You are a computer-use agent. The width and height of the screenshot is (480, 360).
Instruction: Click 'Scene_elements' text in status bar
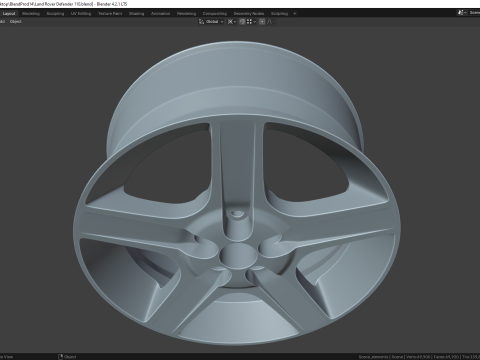point(373,357)
